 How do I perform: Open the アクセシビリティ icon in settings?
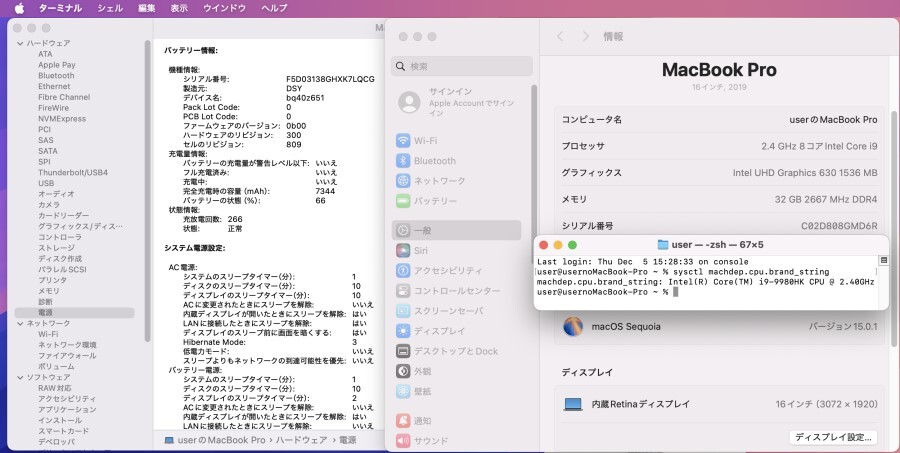[403, 270]
